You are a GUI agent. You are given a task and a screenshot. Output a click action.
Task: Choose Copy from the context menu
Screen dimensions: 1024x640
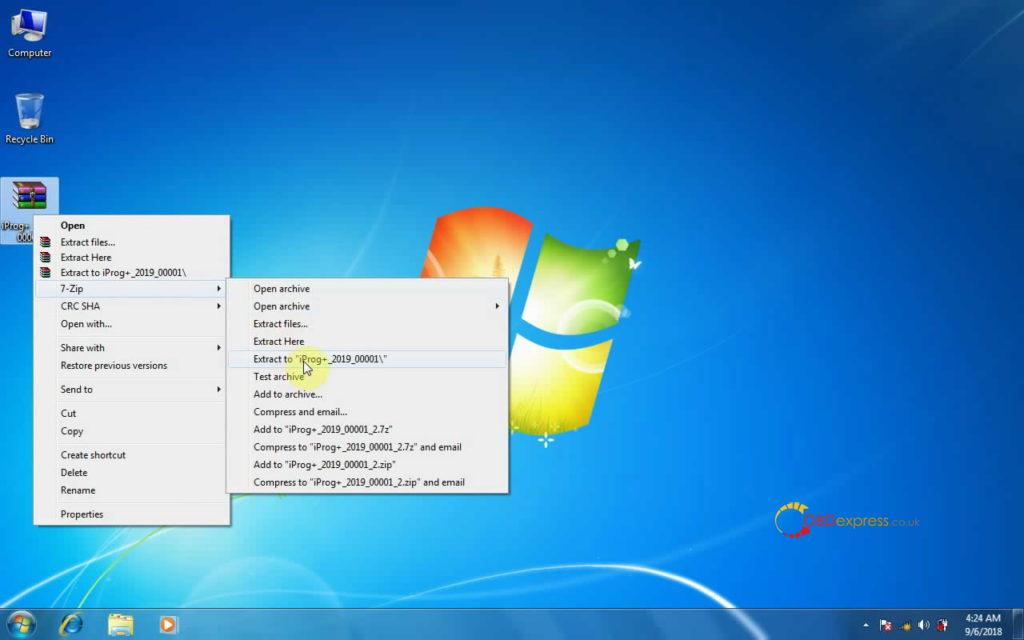[x=132, y=431]
